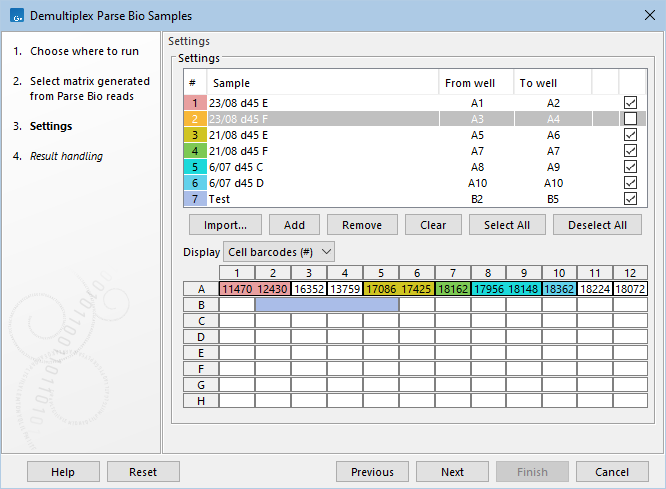Viewport: 666px width, 489px height.
Task: Close the Demultiplex Parse Bio Samples dialog
Action: point(649,15)
